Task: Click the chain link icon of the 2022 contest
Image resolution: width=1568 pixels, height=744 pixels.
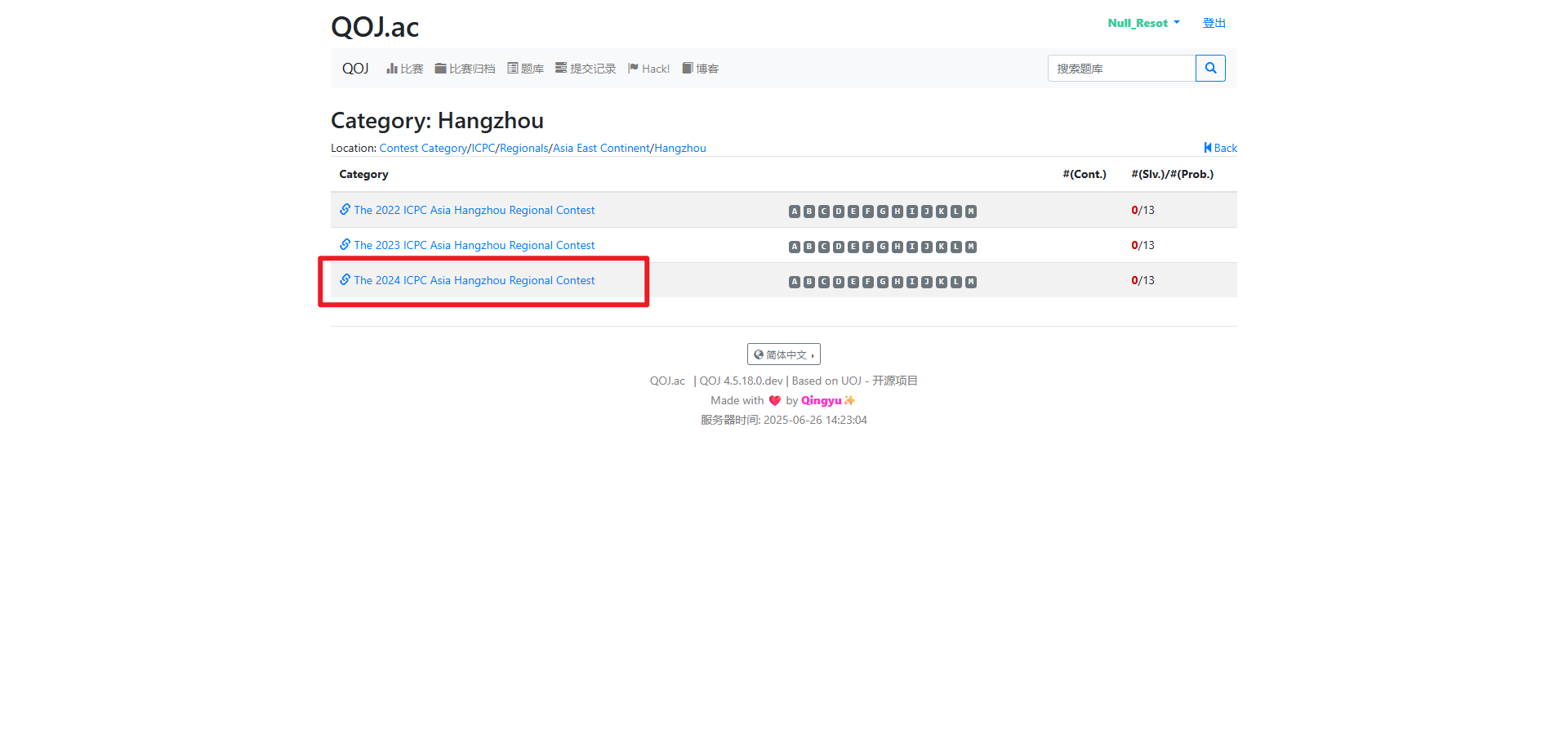Action: (344, 209)
